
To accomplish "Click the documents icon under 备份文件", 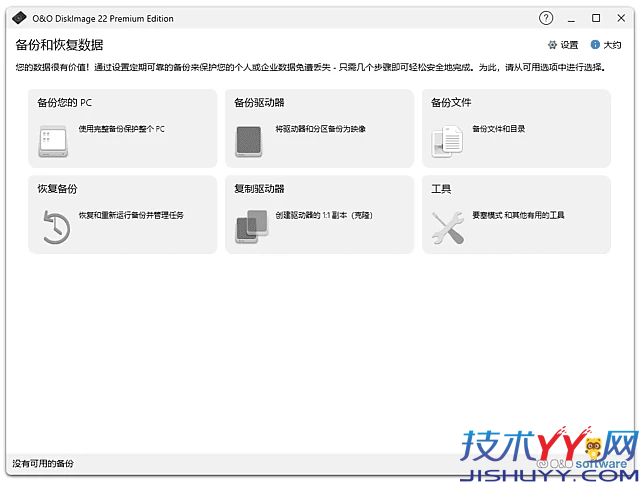I will [x=447, y=141].
